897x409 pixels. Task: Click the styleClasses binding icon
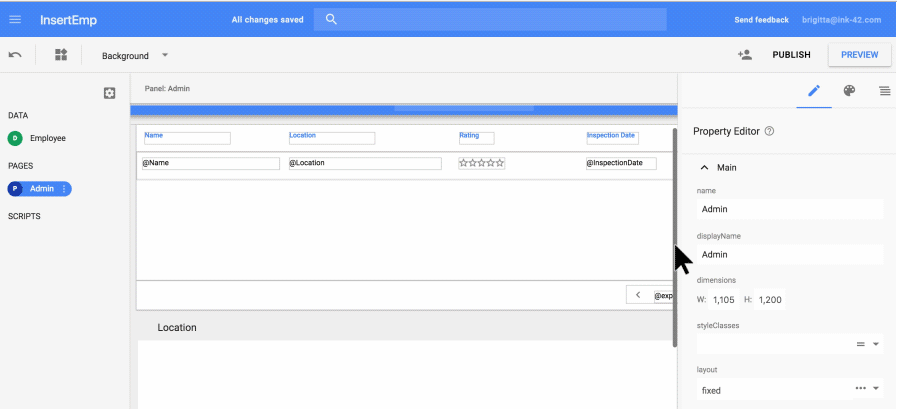[x=860, y=344]
